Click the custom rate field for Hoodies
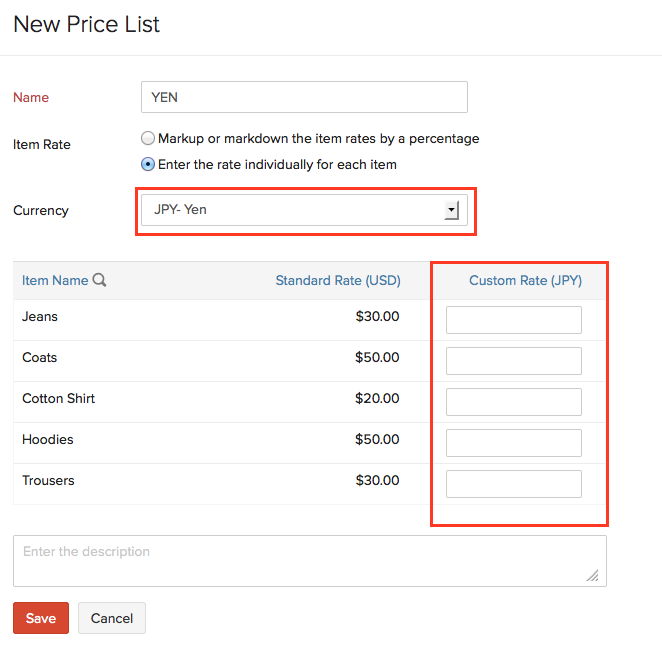The image size is (662, 658). click(514, 443)
